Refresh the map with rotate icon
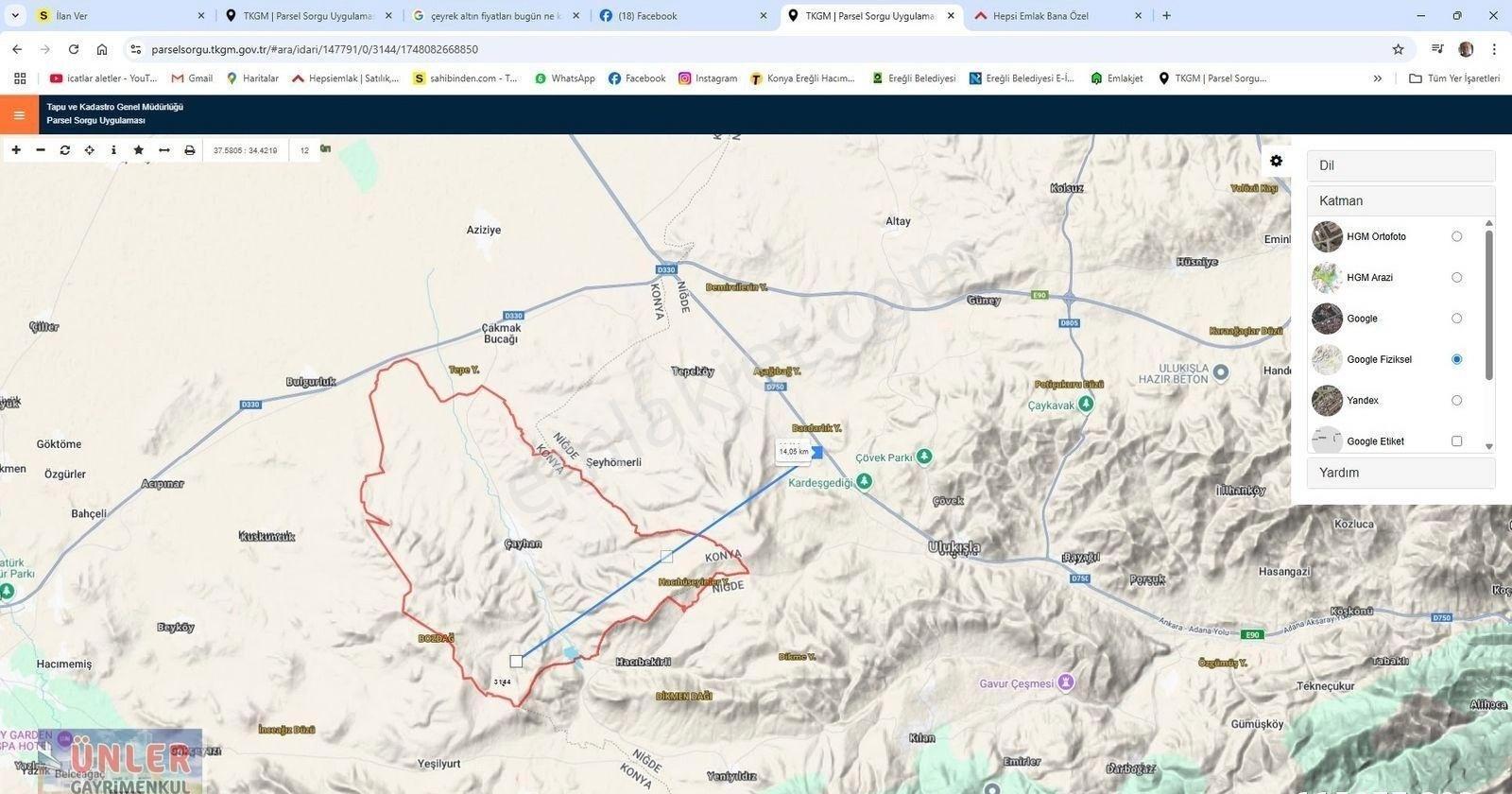This screenshot has height=794, width=1512. coord(65,150)
